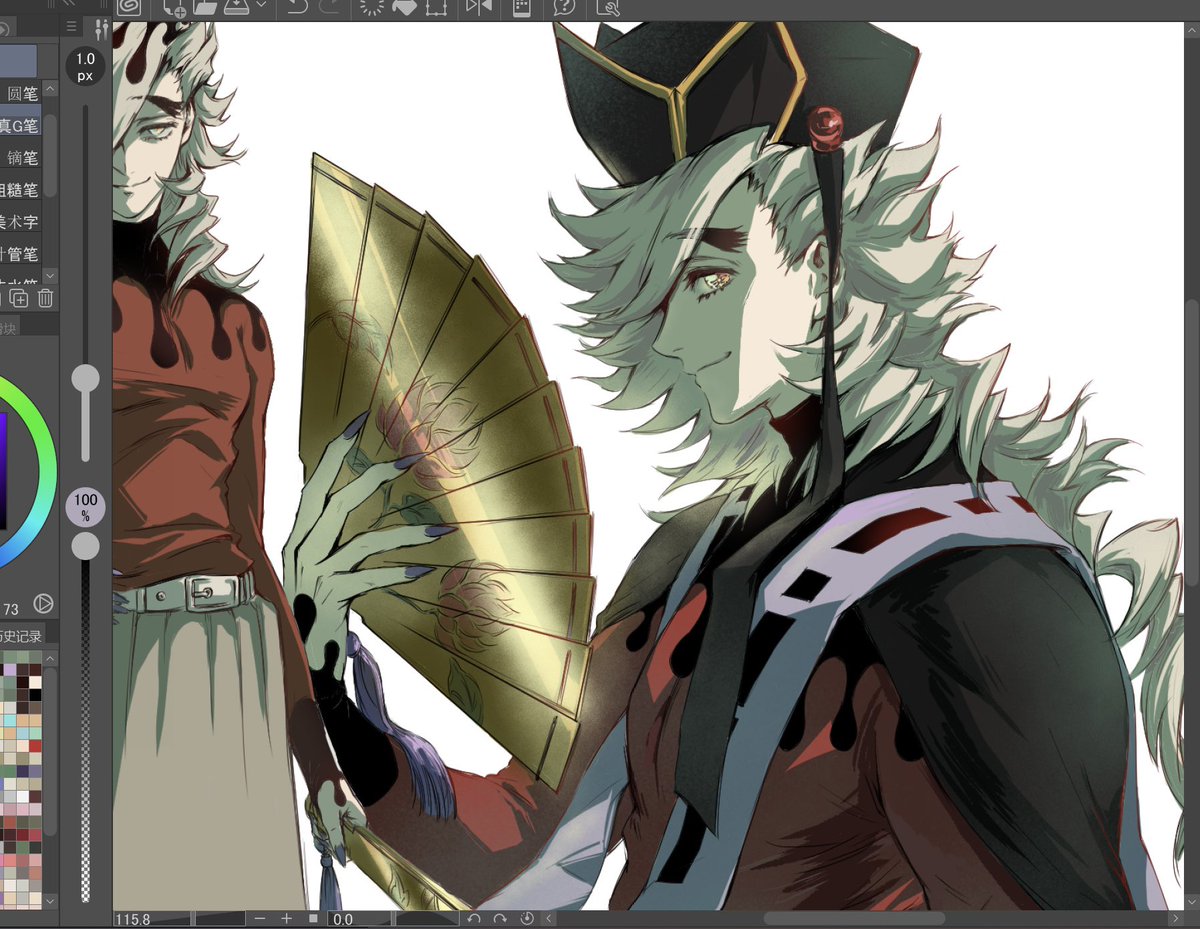Reset canvas rotation icon
Screen dimensions: 1200x929
527,919
